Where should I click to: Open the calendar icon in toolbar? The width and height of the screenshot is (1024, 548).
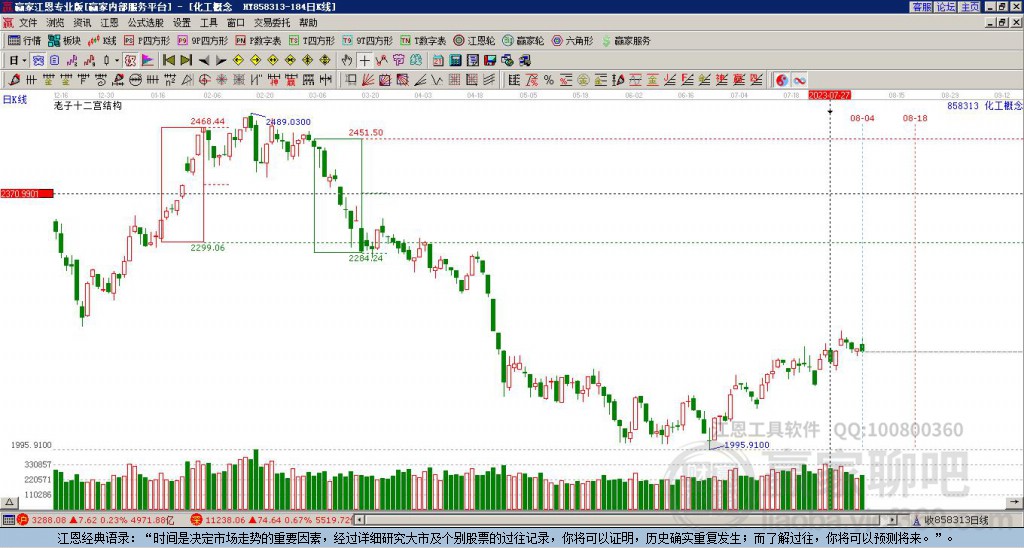[438, 61]
